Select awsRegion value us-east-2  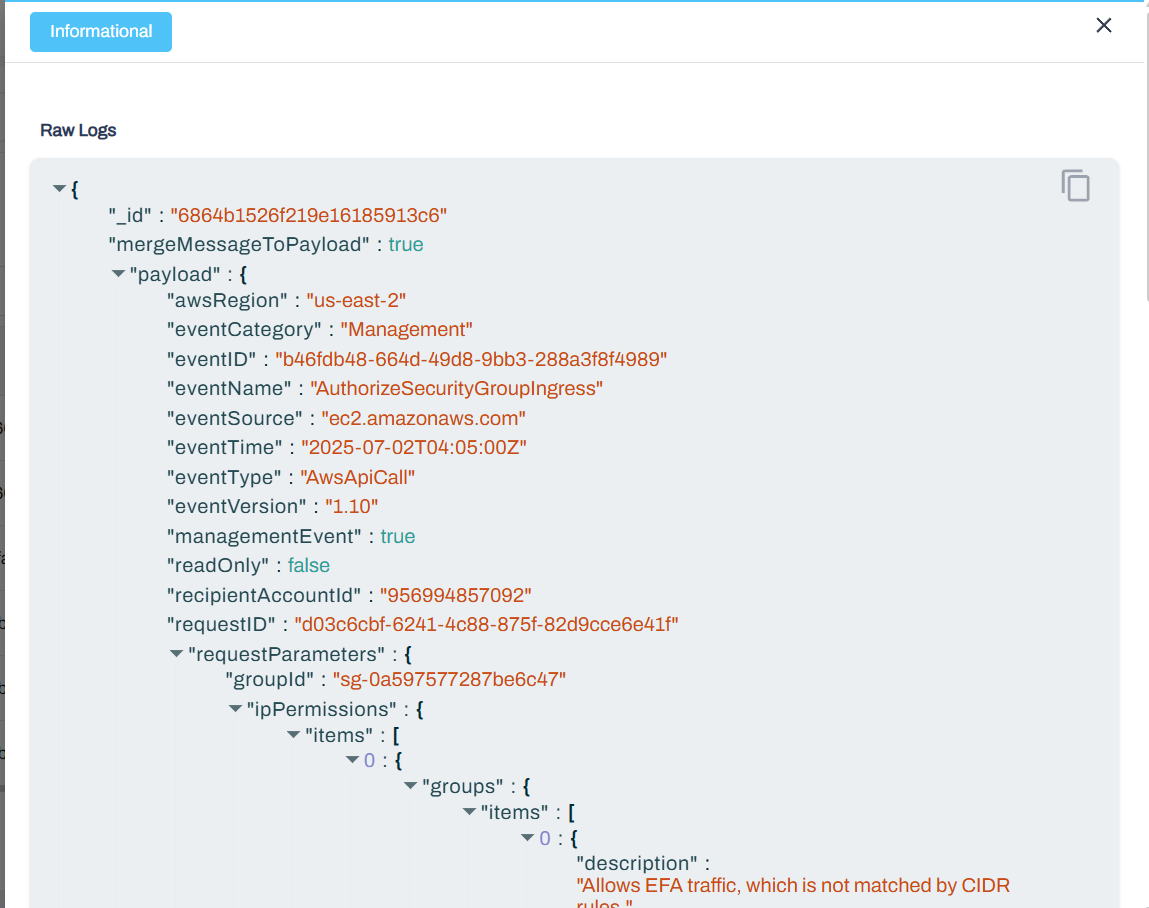click(356, 300)
